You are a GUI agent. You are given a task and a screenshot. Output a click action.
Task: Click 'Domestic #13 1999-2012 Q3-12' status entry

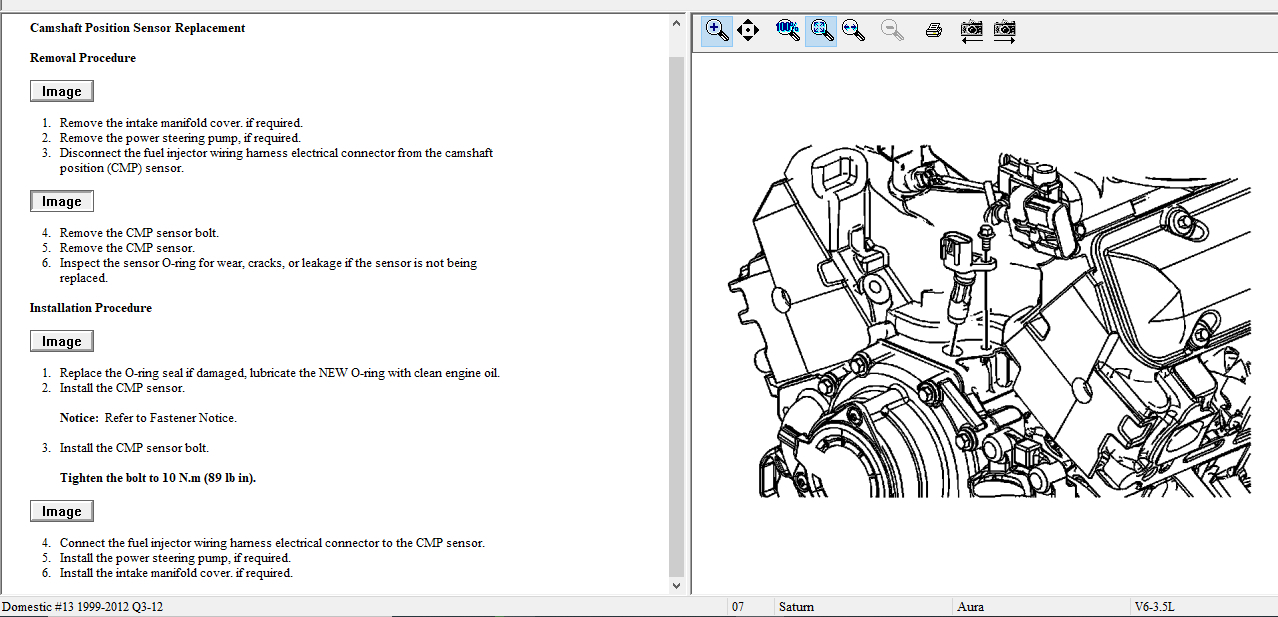tap(82, 607)
